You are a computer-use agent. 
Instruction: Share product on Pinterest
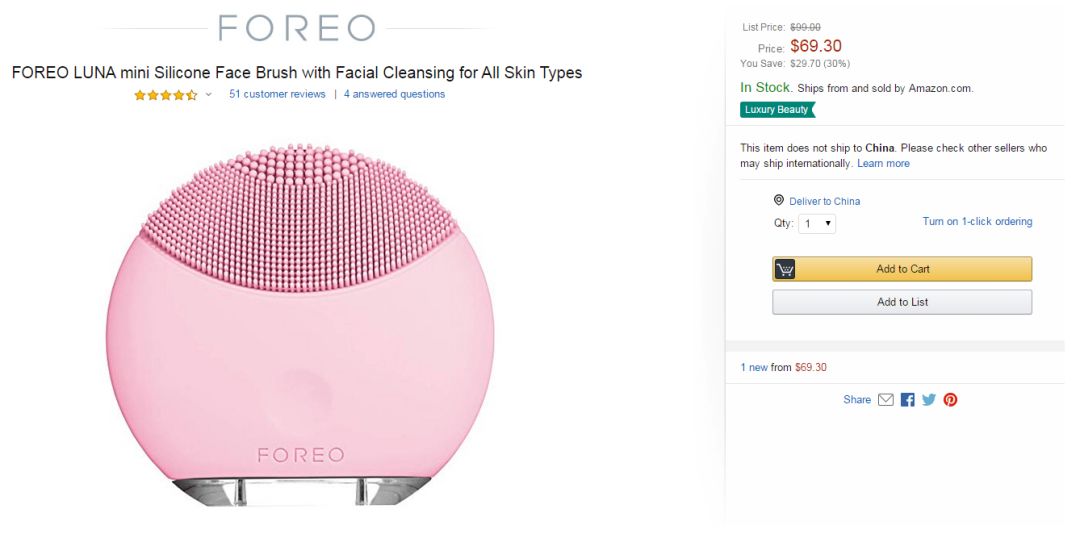tap(950, 400)
